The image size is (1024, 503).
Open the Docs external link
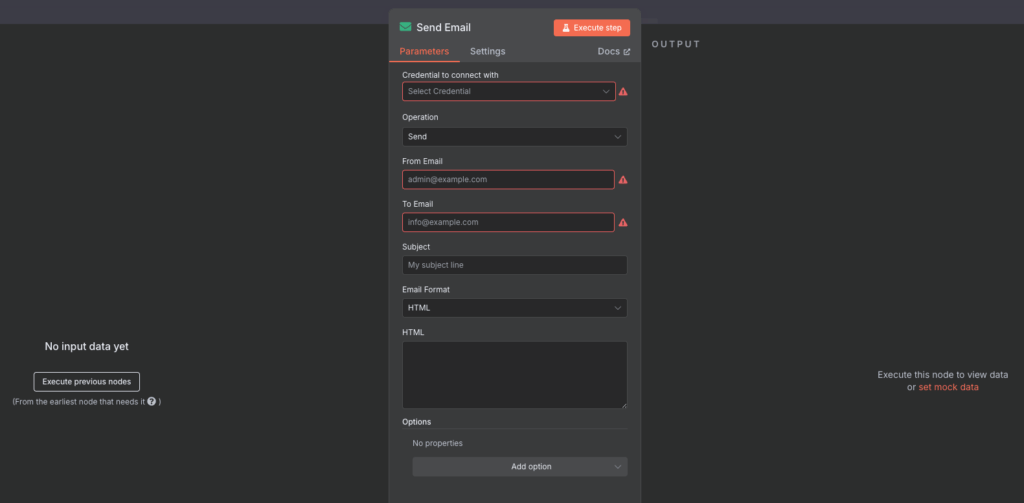click(613, 51)
